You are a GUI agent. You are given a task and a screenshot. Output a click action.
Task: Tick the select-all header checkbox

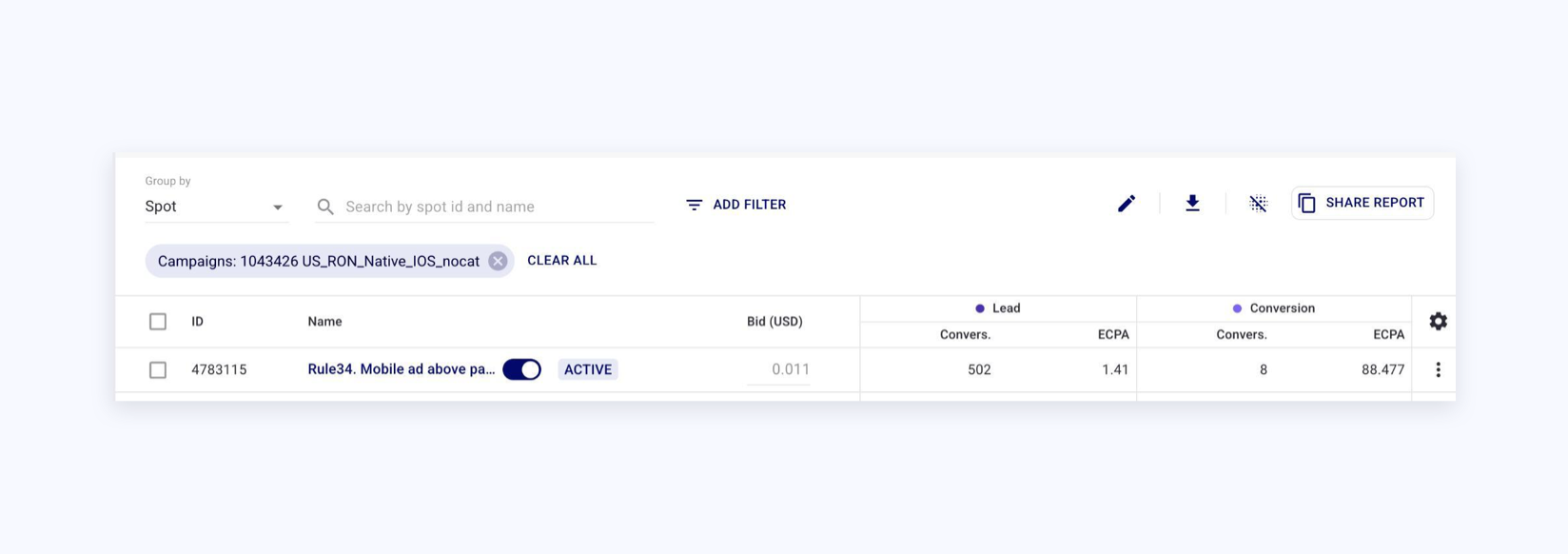tap(158, 322)
